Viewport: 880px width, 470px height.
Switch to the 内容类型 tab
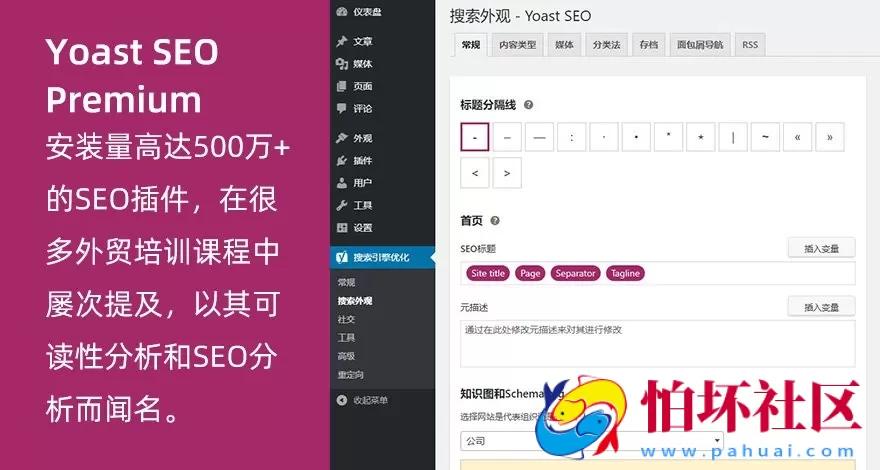[517, 45]
